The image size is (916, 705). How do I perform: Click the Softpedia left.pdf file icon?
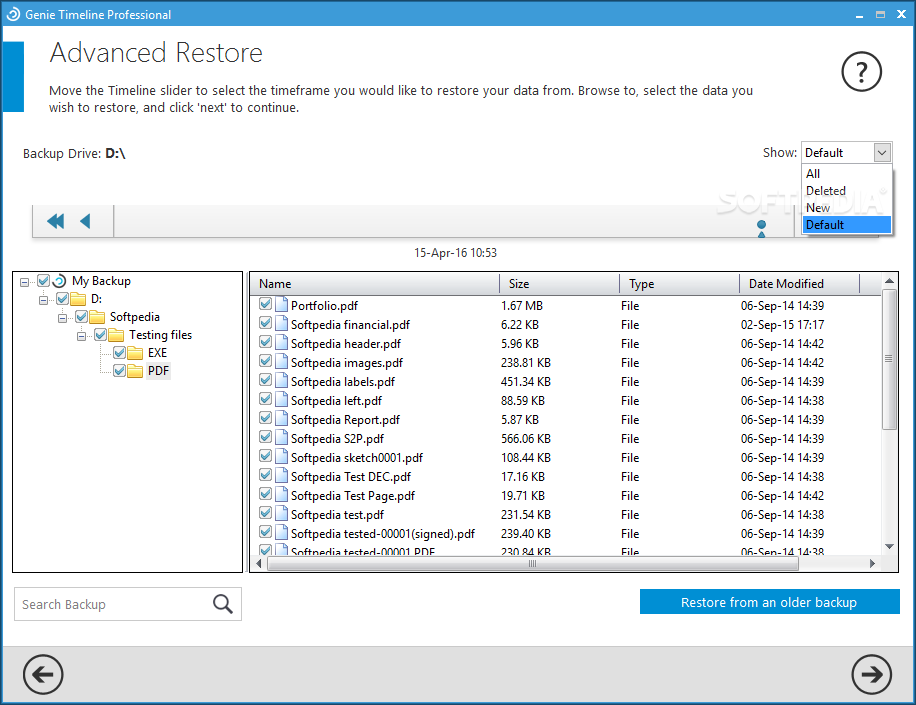pos(281,400)
